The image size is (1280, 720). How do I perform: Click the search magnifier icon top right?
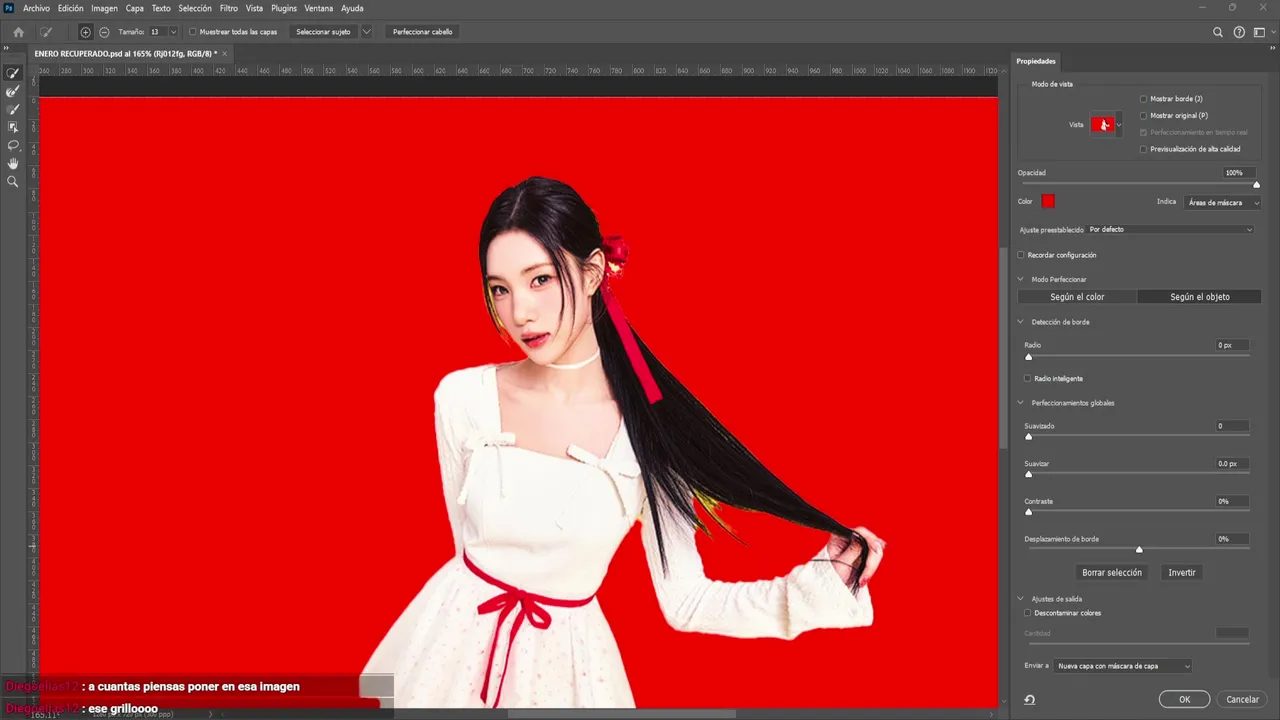coord(1218,32)
